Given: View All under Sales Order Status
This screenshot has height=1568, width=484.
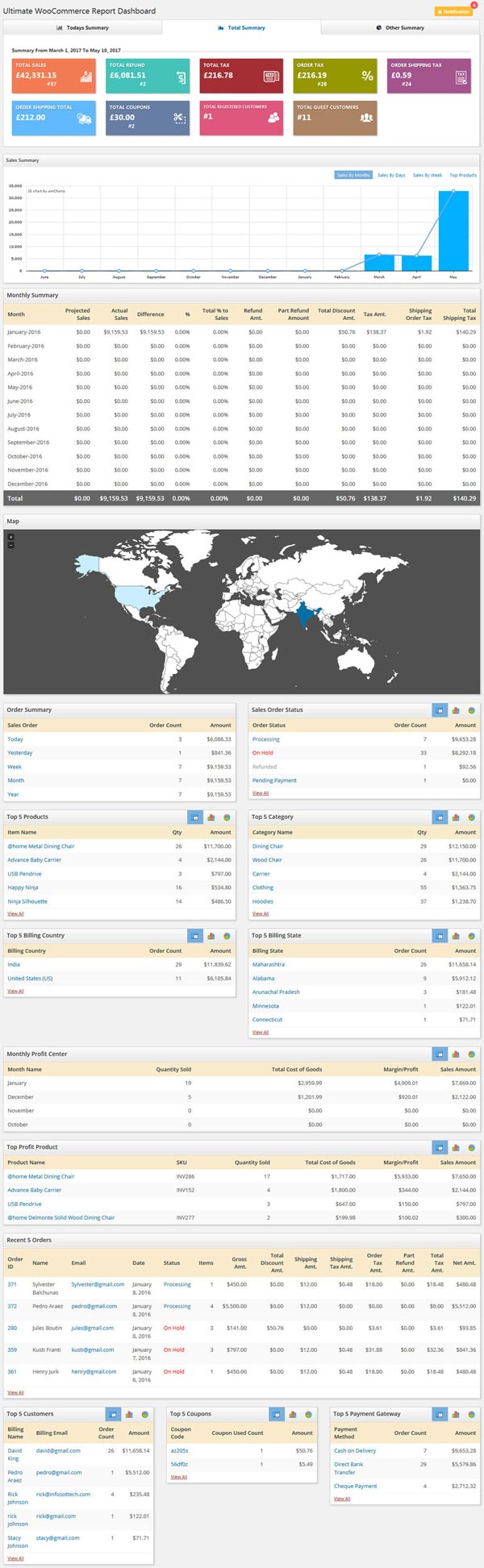Looking at the screenshot, I should (x=261, y=793).
